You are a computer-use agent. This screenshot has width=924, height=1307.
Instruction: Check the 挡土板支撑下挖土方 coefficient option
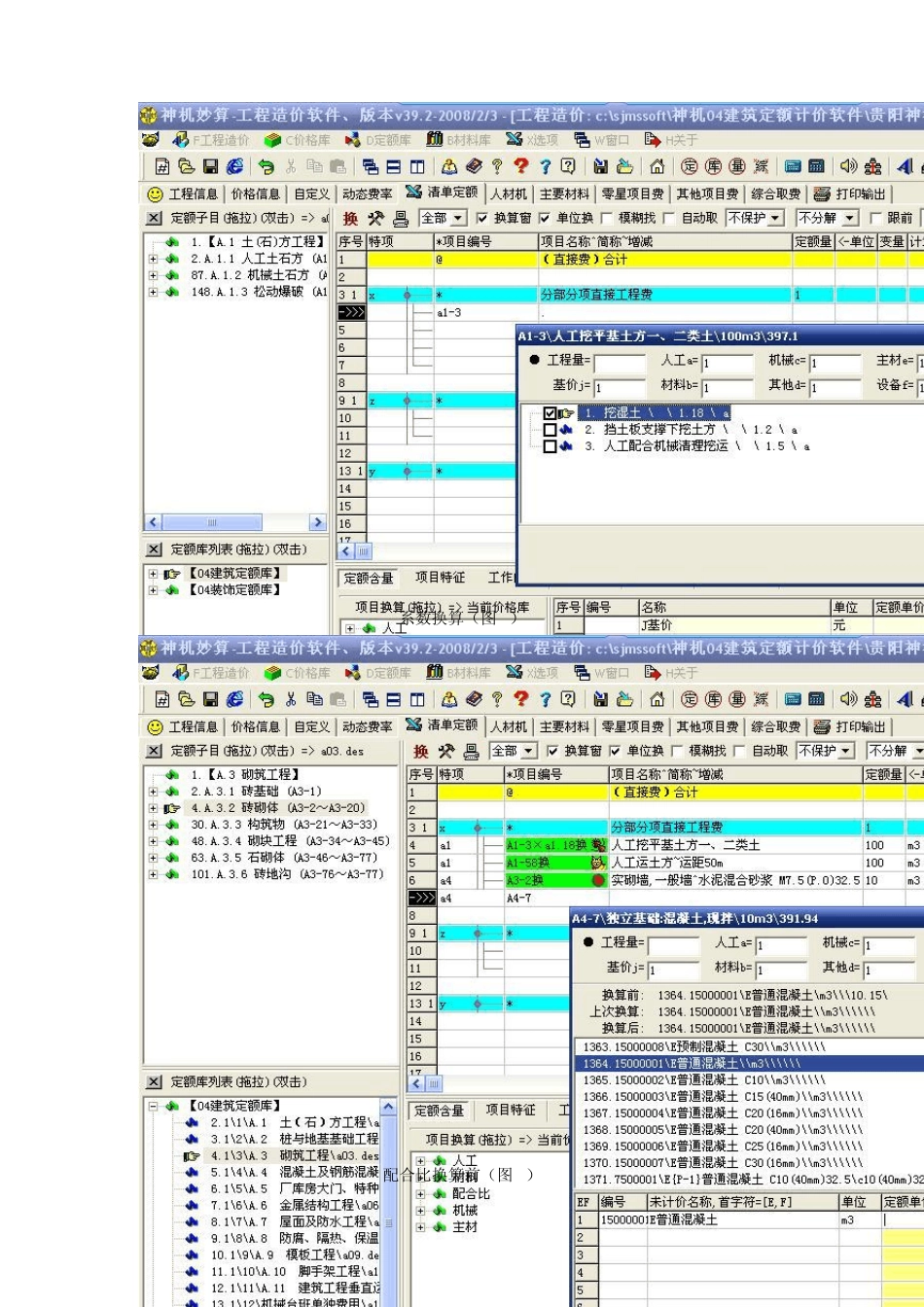click(x=551, y=430)
